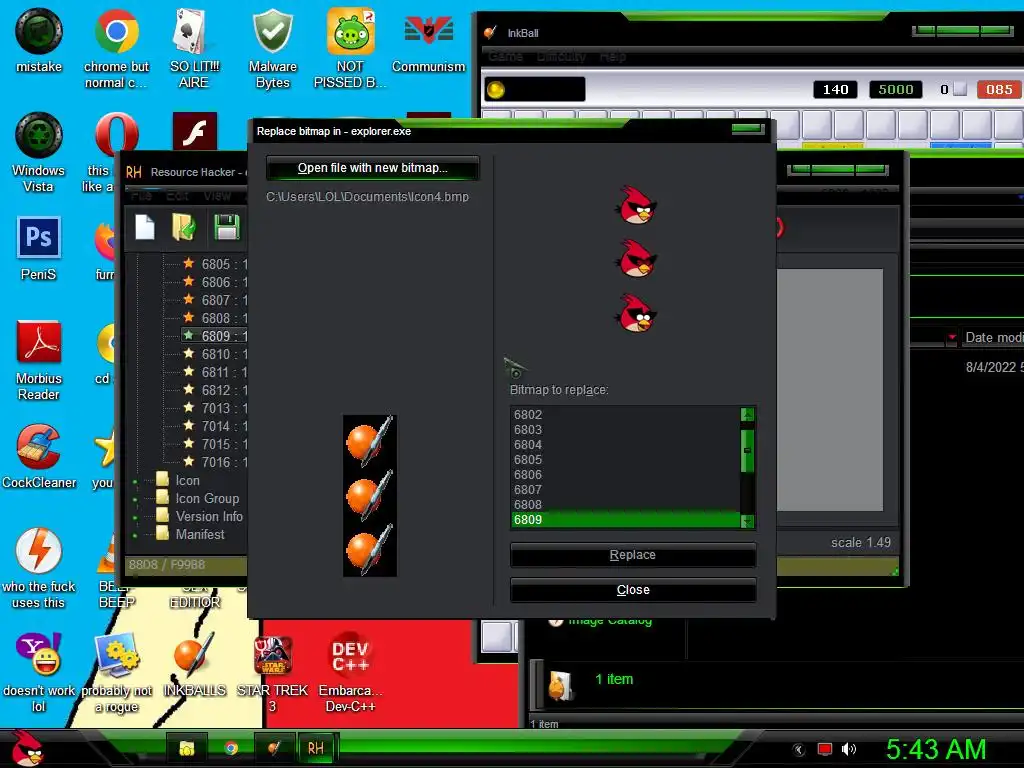Click green Save icon in Resource Hacker toolbar
1024x768 pixels.
pos(227,227)
